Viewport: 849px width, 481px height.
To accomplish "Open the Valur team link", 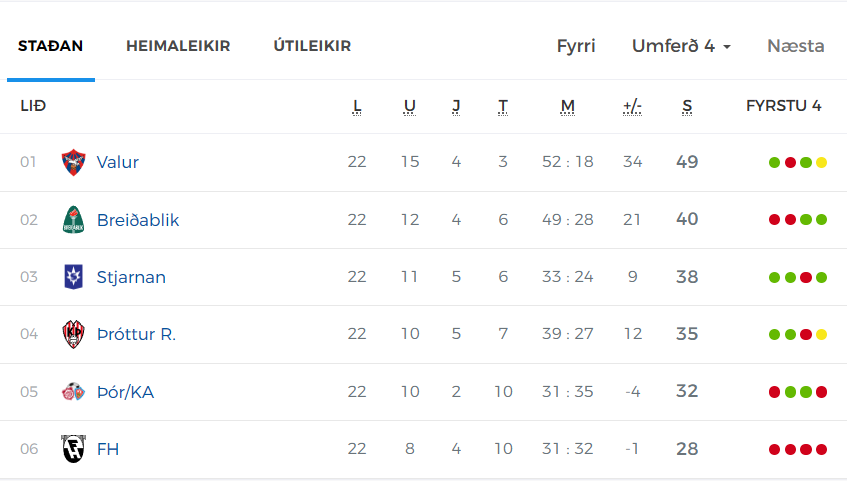I will pos(117,162).
